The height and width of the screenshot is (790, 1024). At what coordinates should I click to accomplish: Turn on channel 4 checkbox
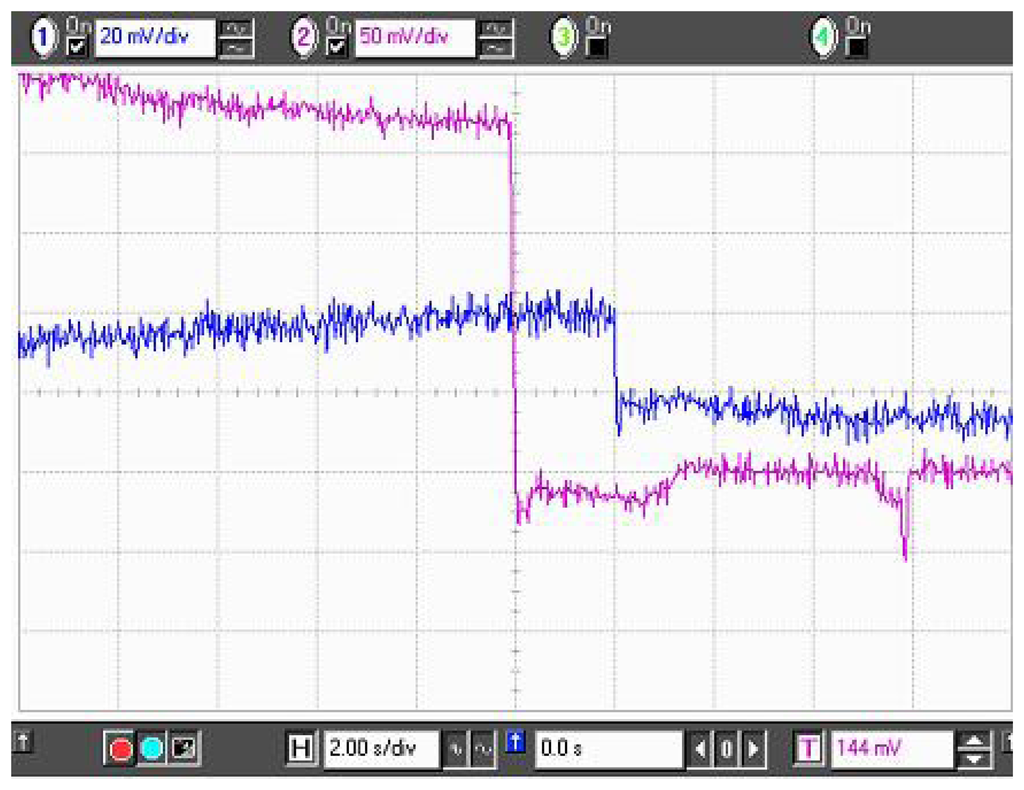coord(856,47)
